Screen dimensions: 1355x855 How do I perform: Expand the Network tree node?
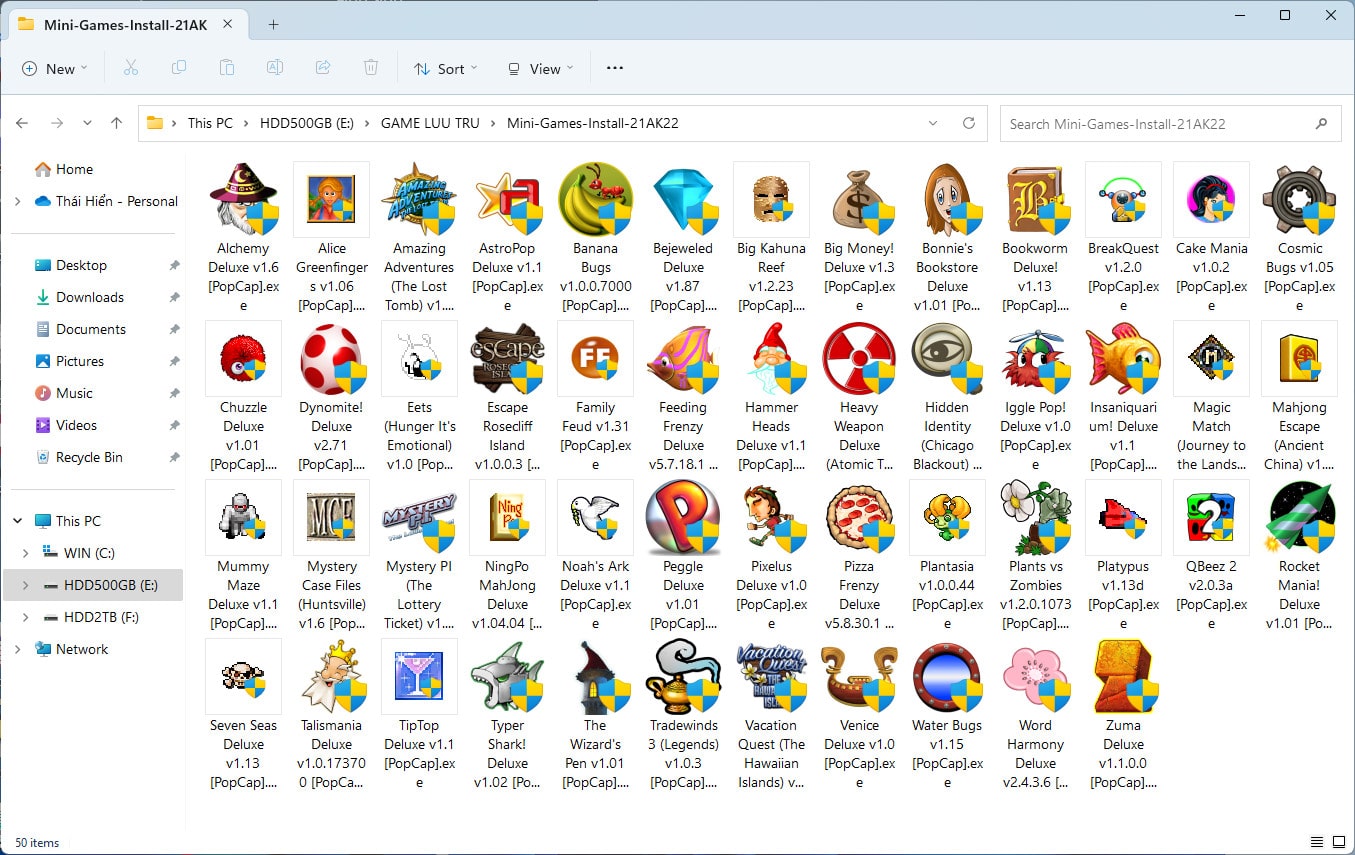tap(18, 649)
